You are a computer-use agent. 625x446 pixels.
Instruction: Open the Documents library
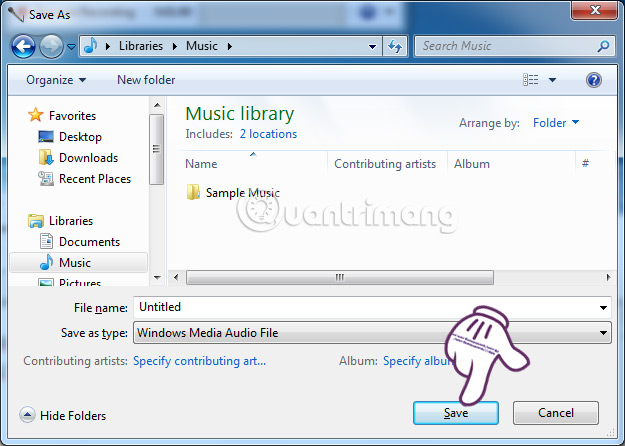coord(89,242)
